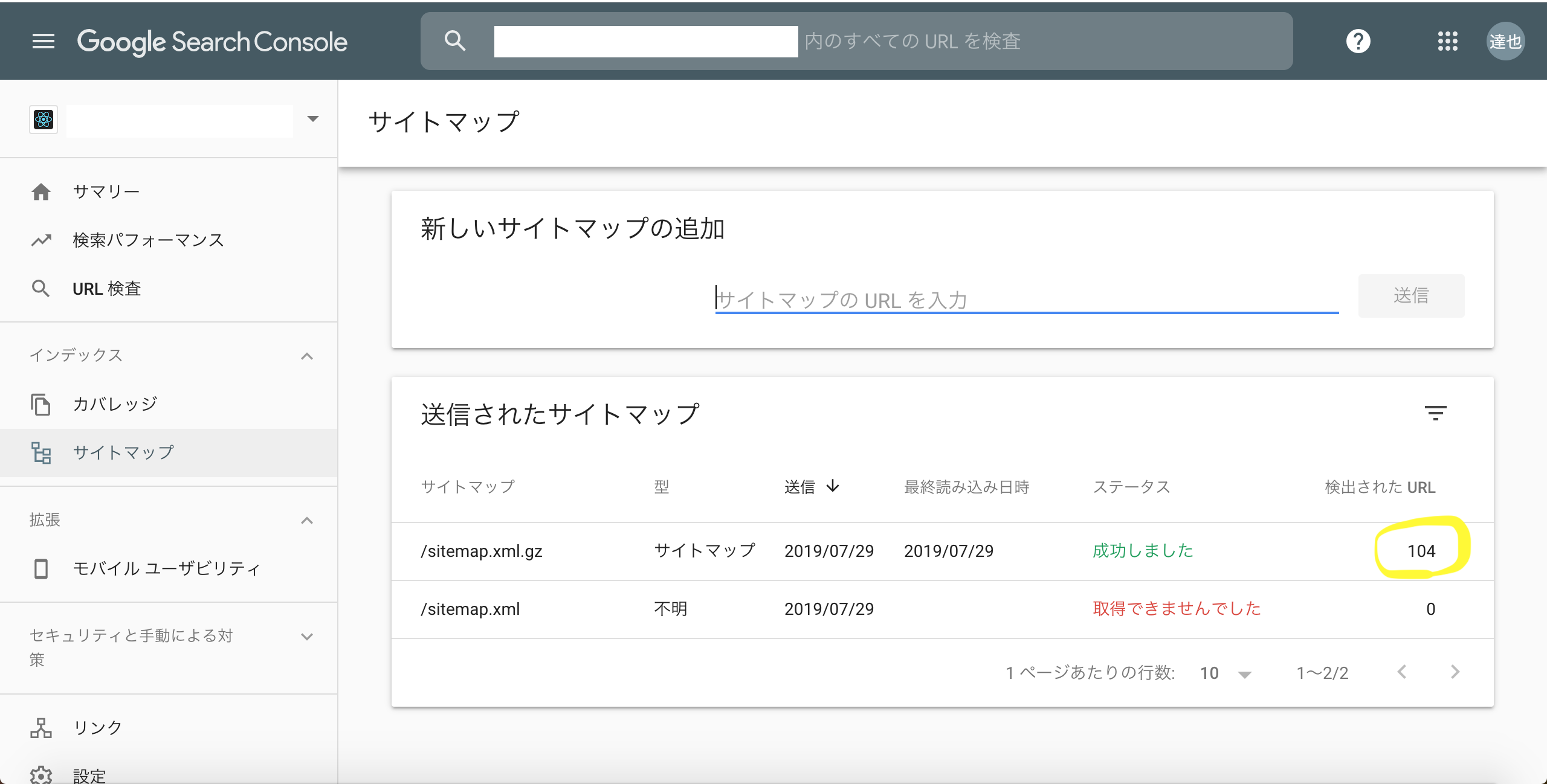The height and width of the screenshot is (784, 1547).
Task: Open サマリー in the sidebar
Action: click(x=106, y=191)
